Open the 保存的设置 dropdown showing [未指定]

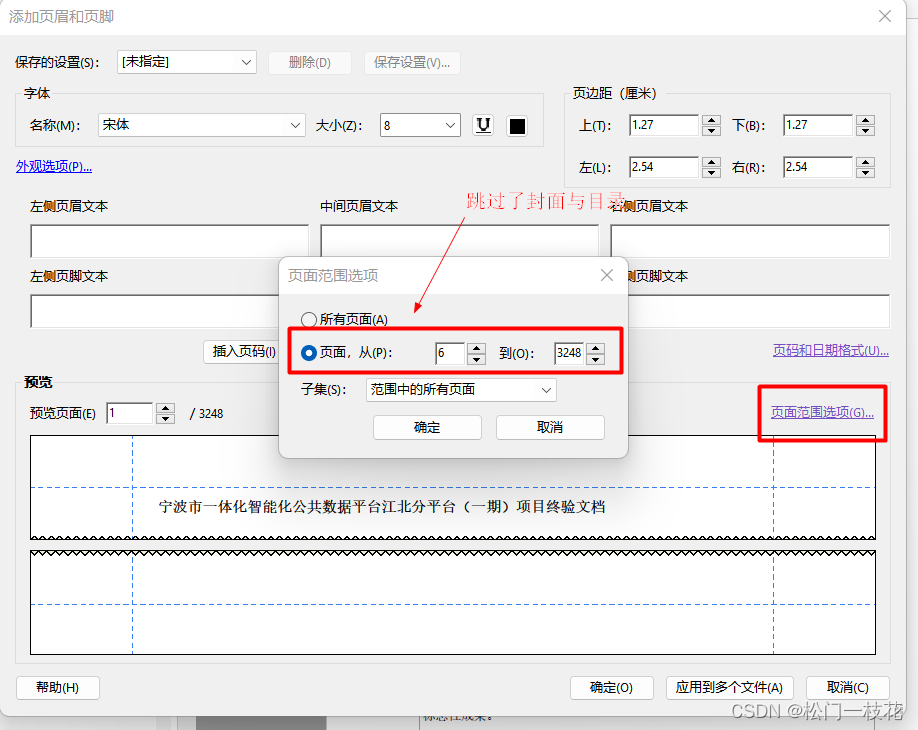click(187, 62)
